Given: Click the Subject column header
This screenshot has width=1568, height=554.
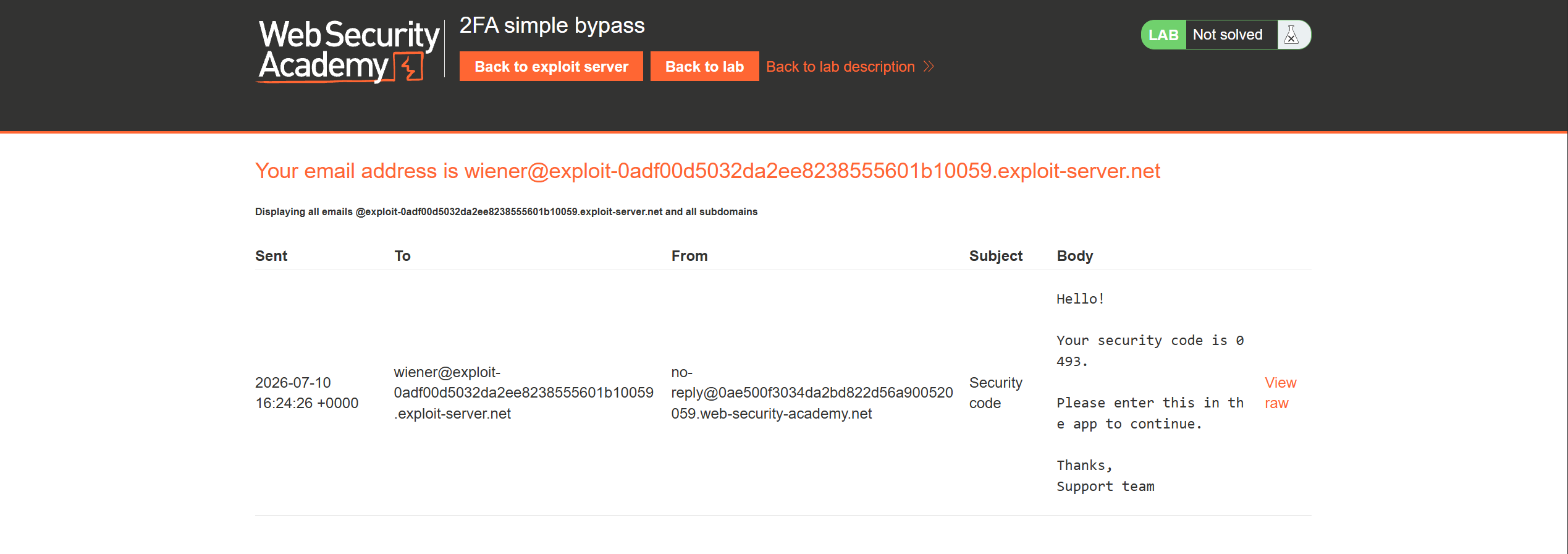Looking at the screenshot, I should click(x=996, y=255).
